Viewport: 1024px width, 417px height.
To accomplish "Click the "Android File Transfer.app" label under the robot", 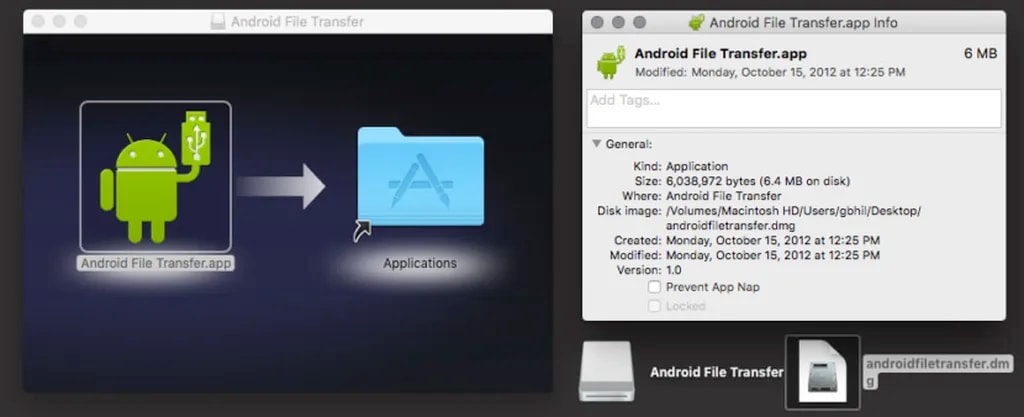I will (x=155, y=264).
